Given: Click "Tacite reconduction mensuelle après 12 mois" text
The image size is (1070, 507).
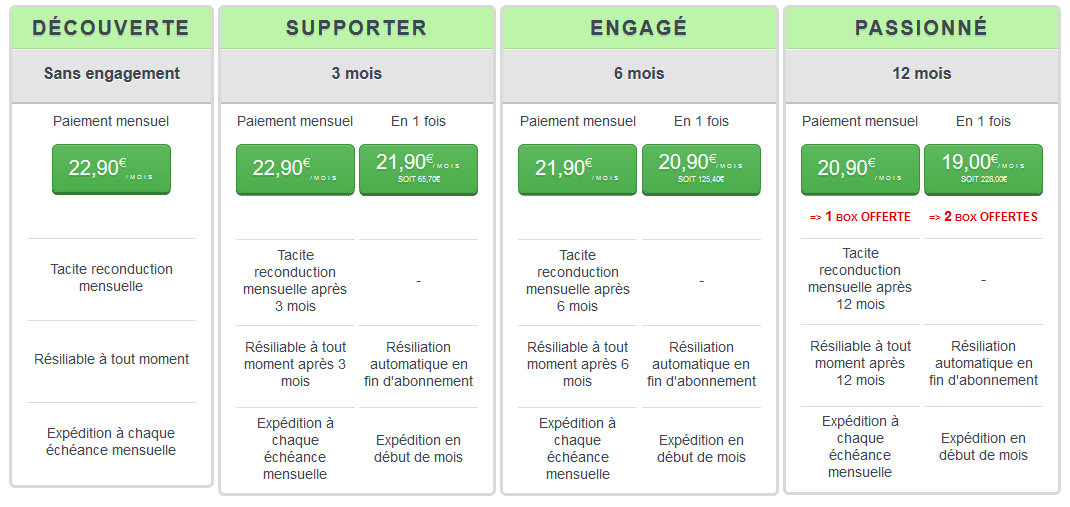Looking at the screenshot, I should 860,279.
